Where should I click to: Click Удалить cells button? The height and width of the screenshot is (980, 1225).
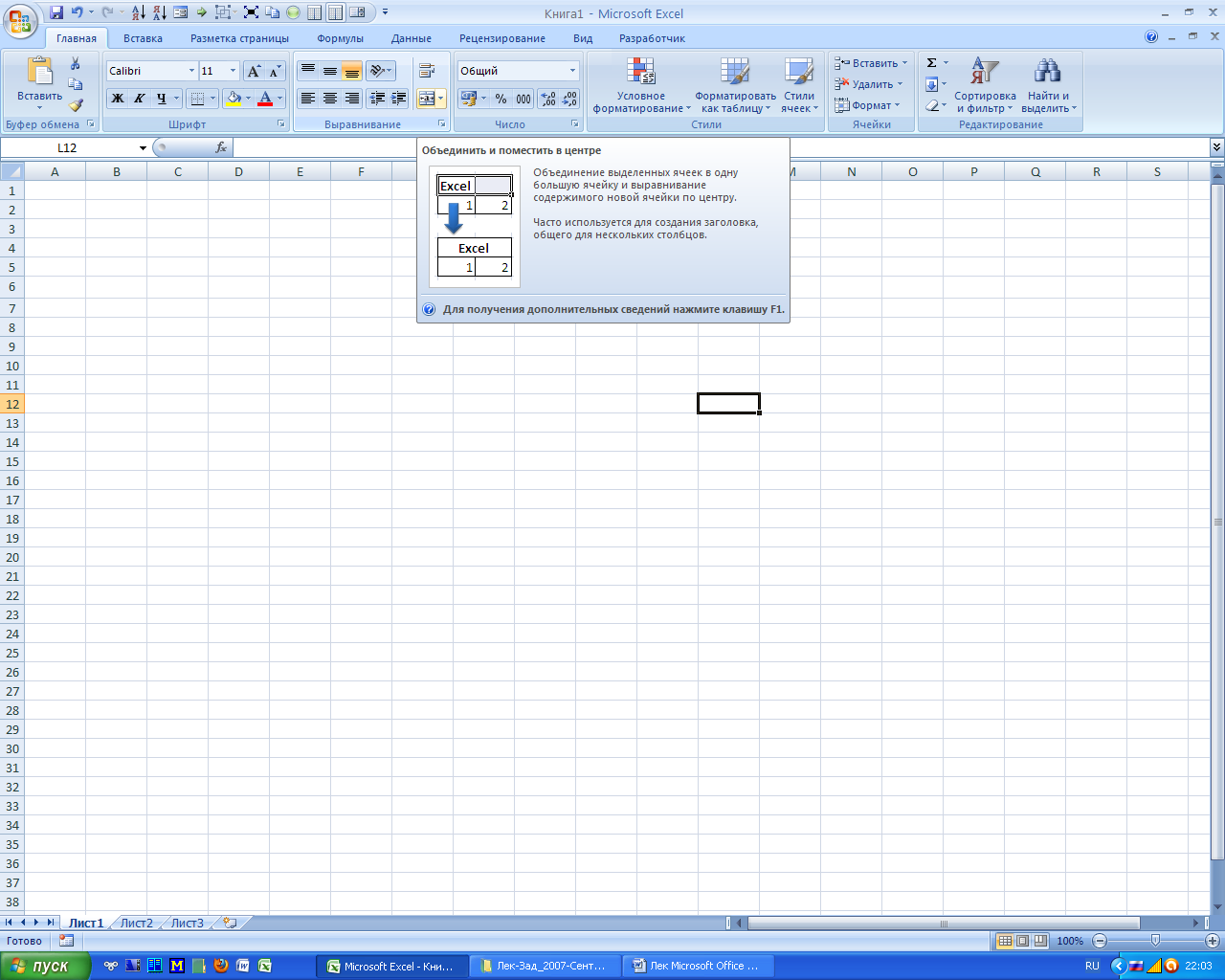[x=868, y=84]
